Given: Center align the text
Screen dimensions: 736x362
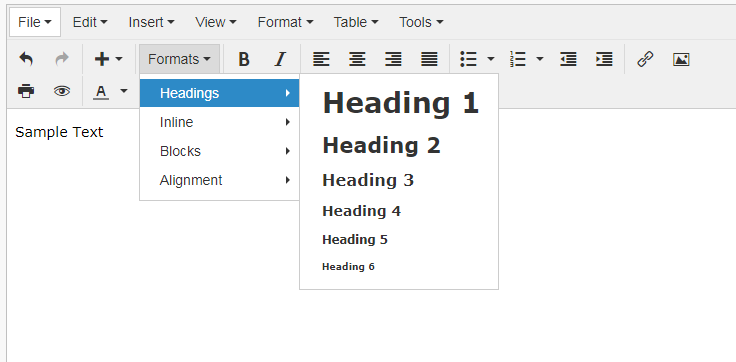Looking at the screenshot, I should click(357, 59).
